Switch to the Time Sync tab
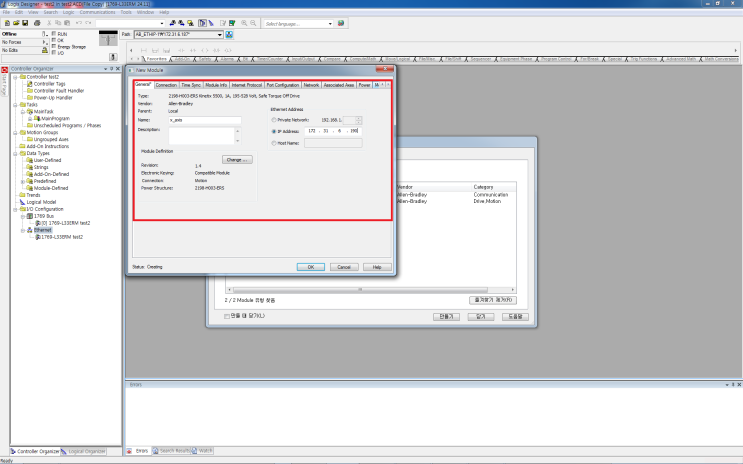 coord(191,85)
